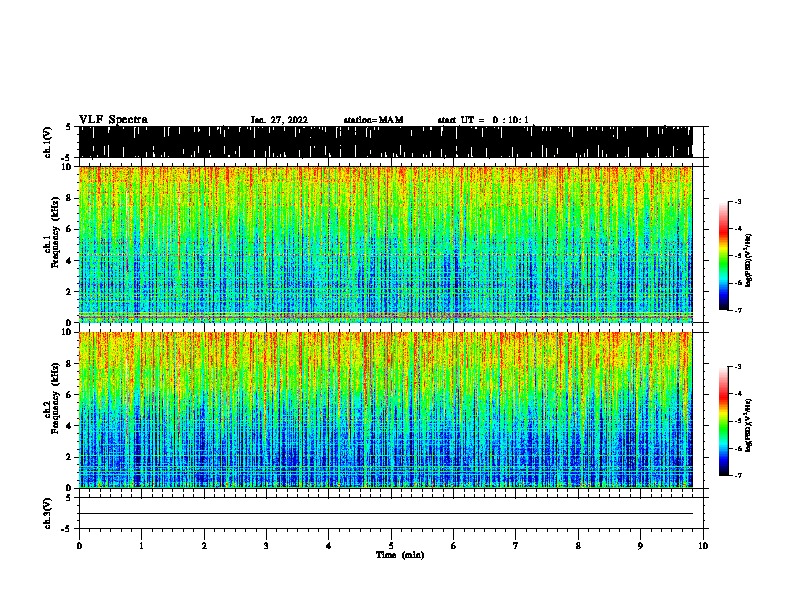The image size is (792, 612).
Task: Click the "8" kHz tick on ch.1 frequency axis
Action: pos(70,198)
